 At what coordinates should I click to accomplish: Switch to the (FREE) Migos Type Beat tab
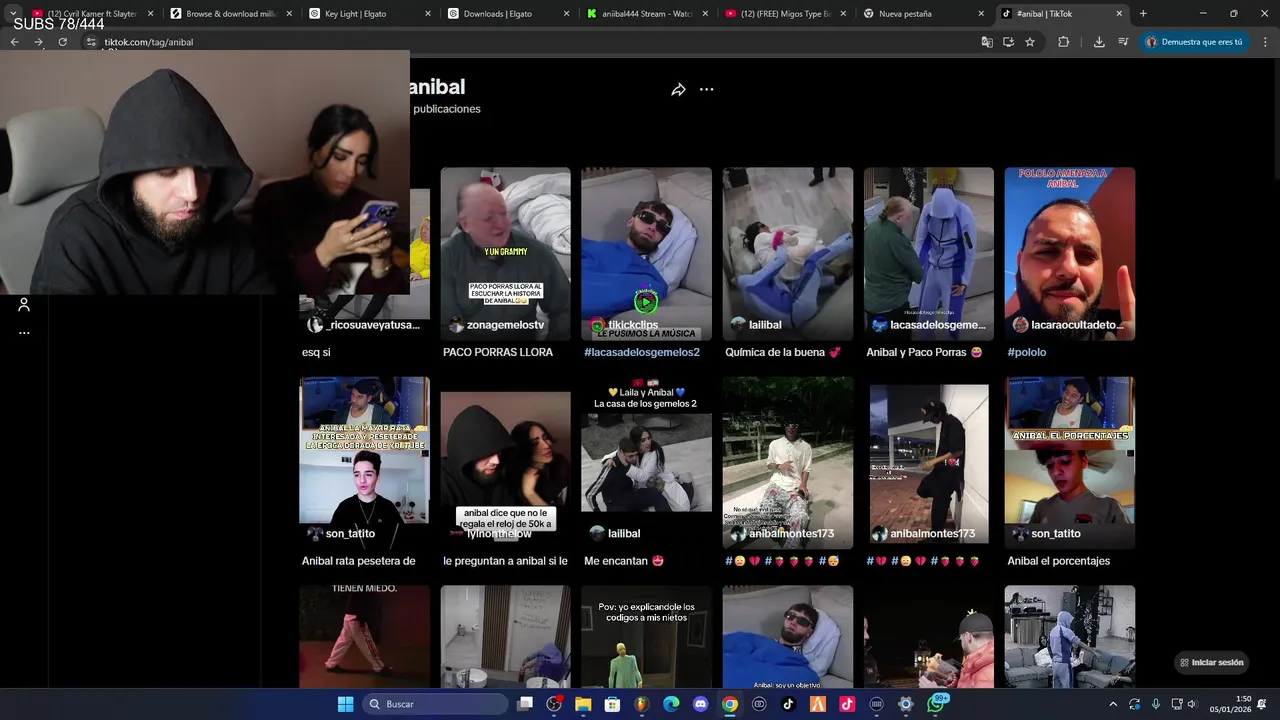pyautogui.click(x=785, y=14)
